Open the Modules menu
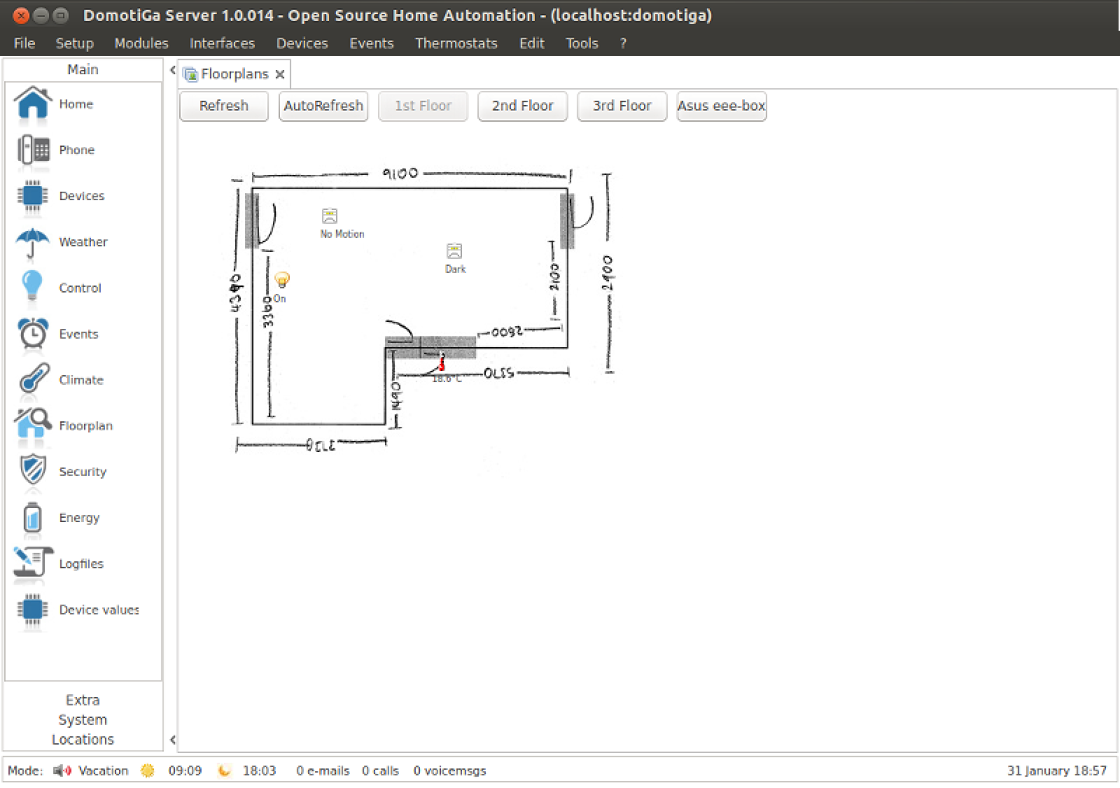Screen dimensions: 1120x788 point(141,43)
